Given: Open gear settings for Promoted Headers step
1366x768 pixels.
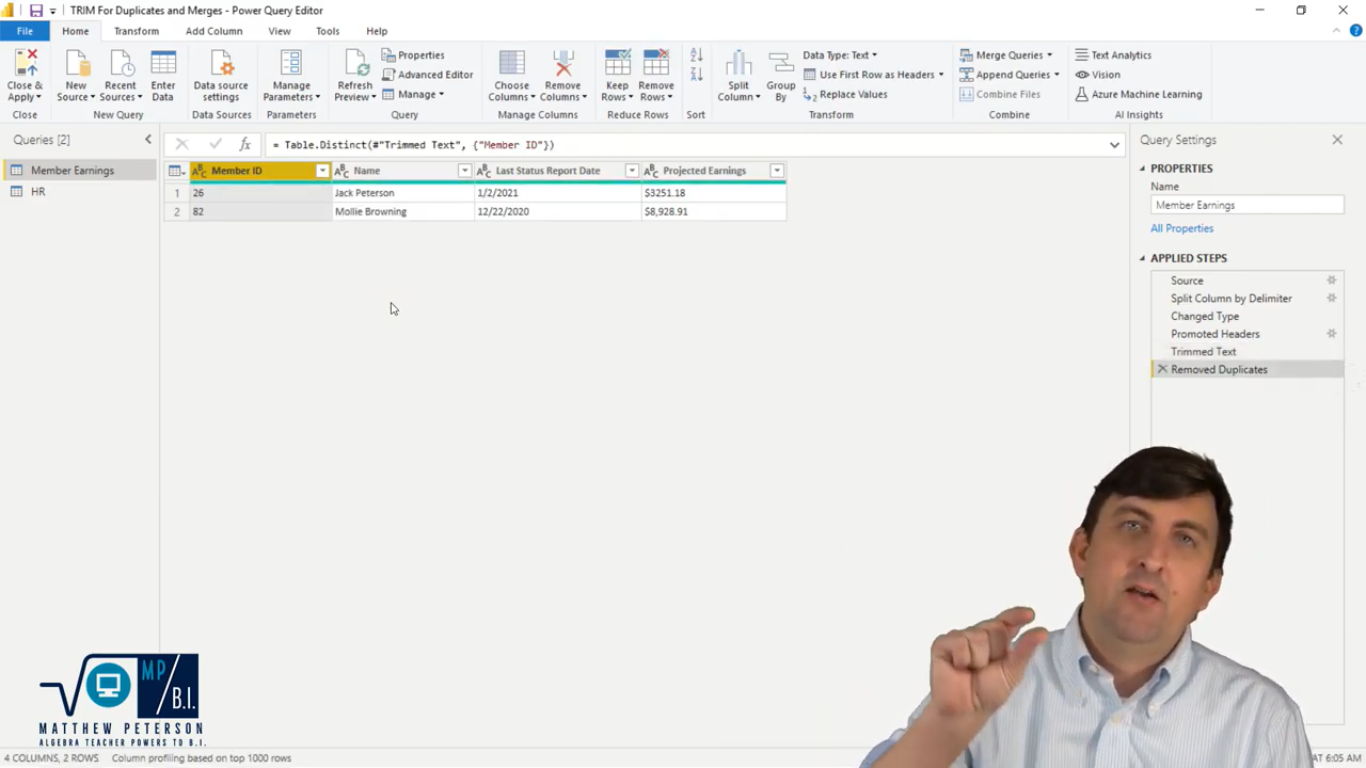Looking at the screenshot, I should (x=1331, y=334).
